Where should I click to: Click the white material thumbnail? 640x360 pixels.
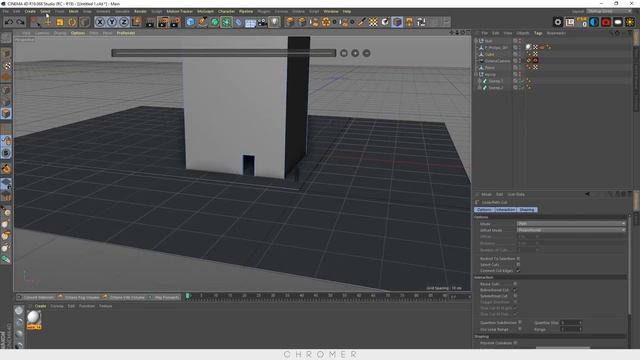tap(34, 319)
